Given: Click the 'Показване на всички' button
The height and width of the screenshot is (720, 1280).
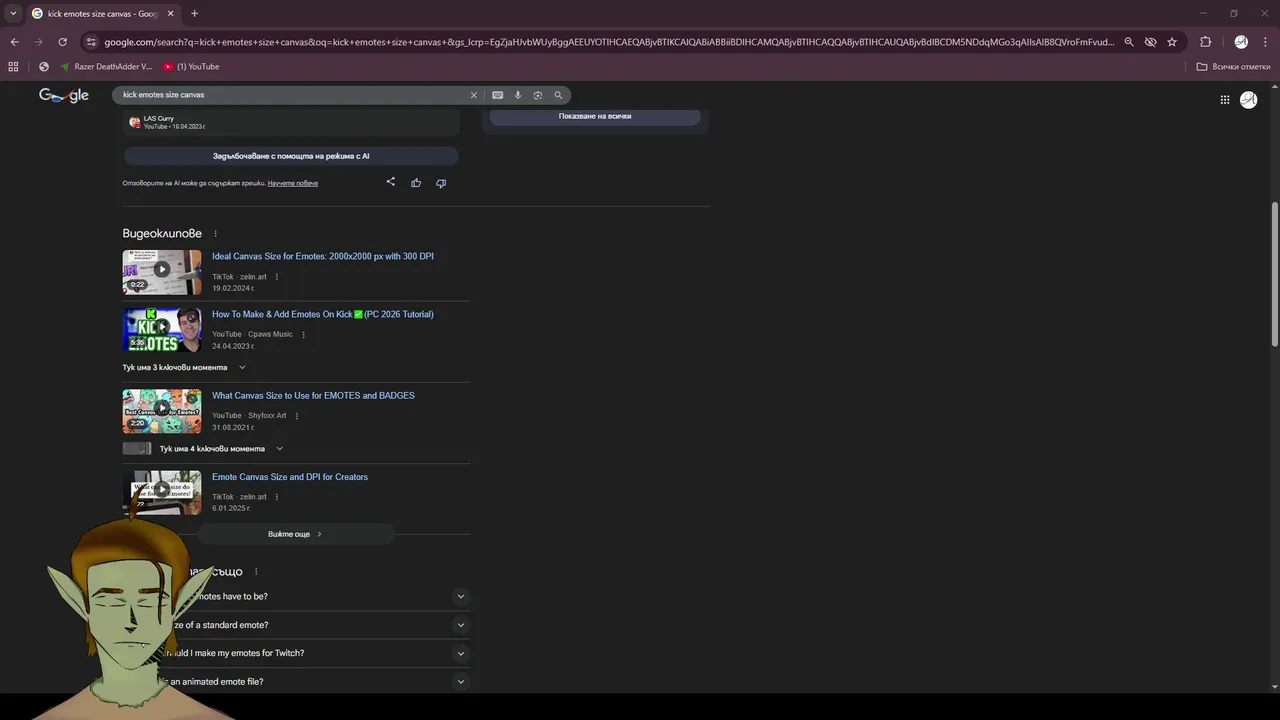Looking at the screenshot, I should 595,116.
